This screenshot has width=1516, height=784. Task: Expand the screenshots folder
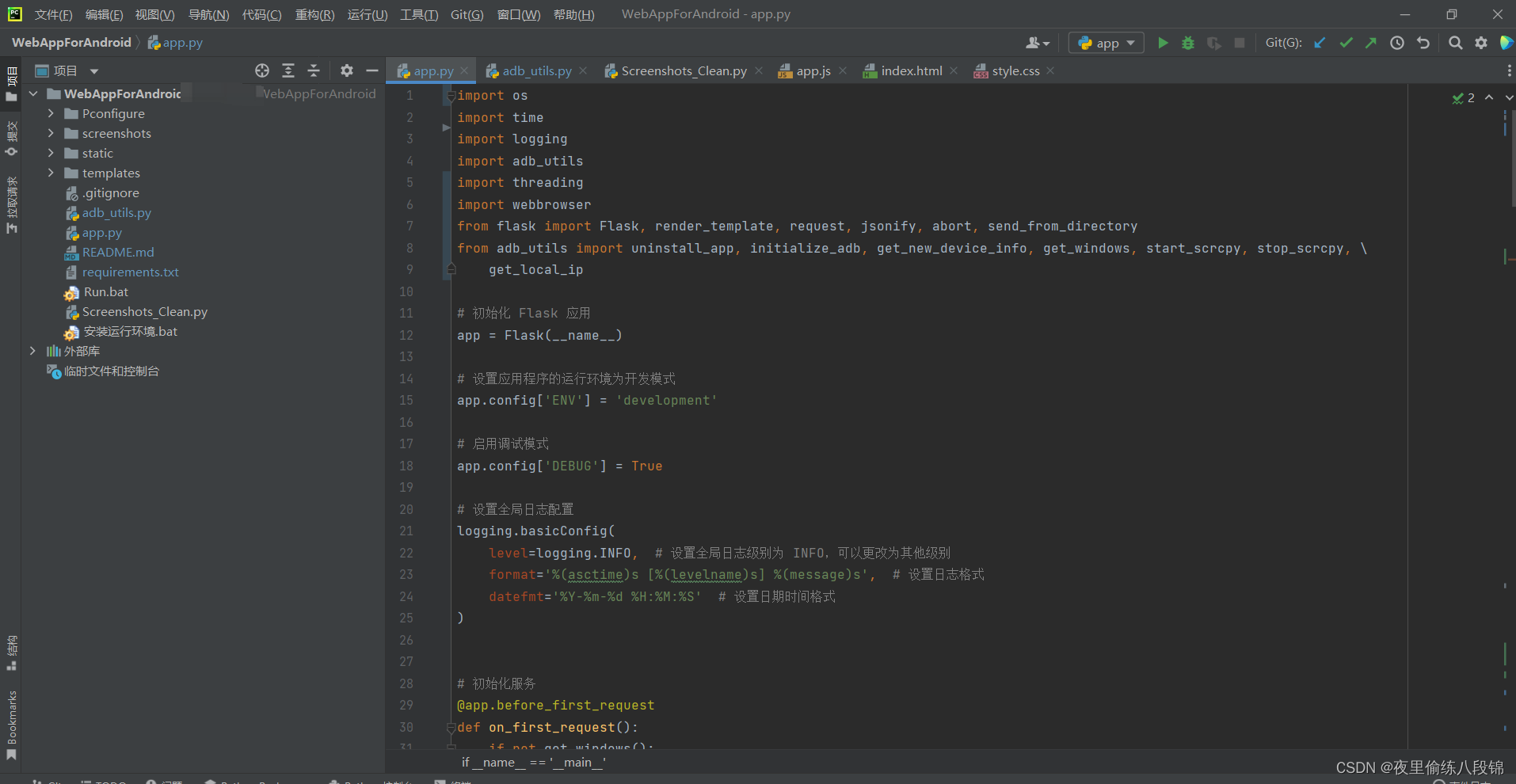(50, 133)
